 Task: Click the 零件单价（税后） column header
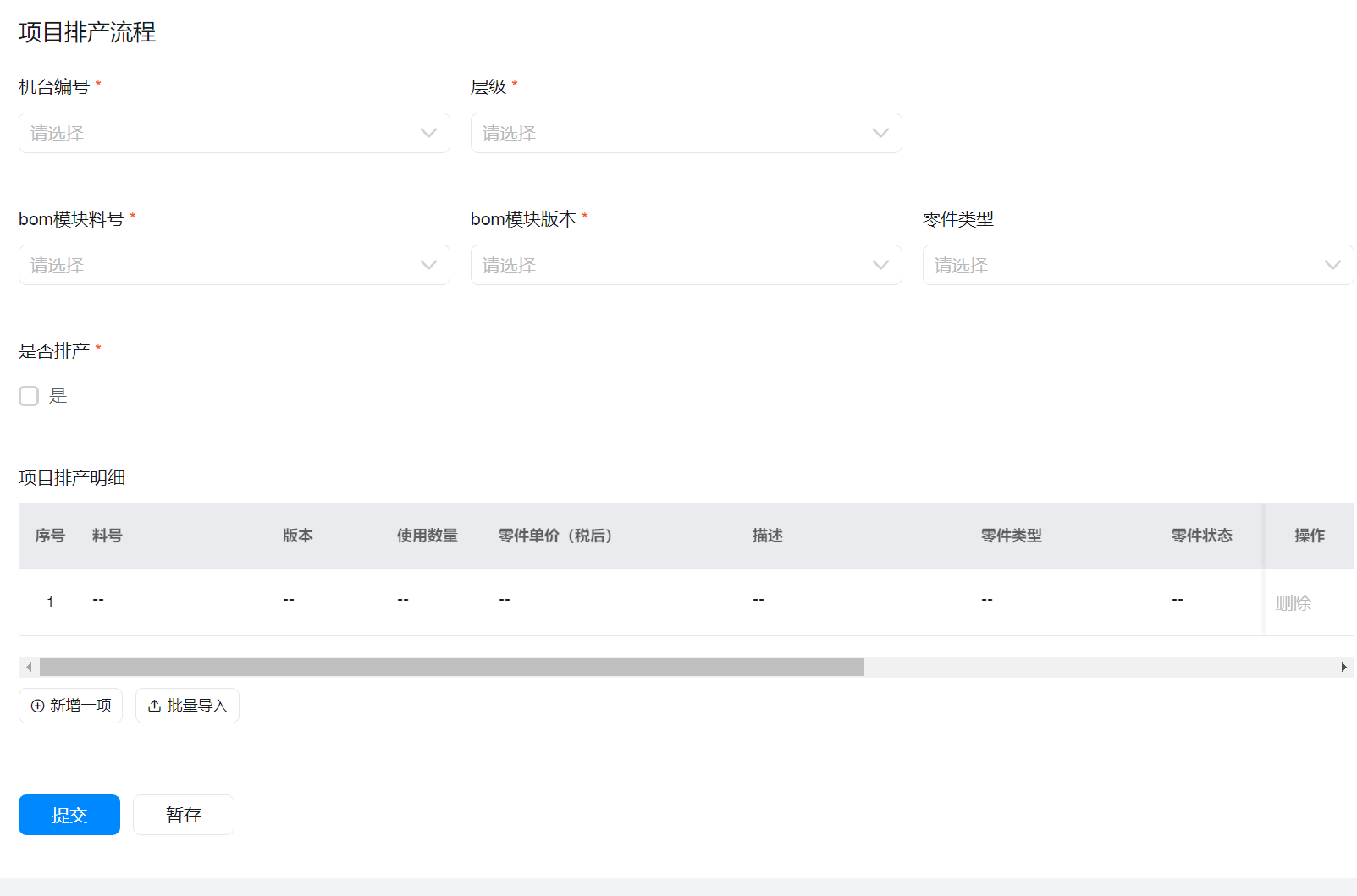click(x=555, y=536)
